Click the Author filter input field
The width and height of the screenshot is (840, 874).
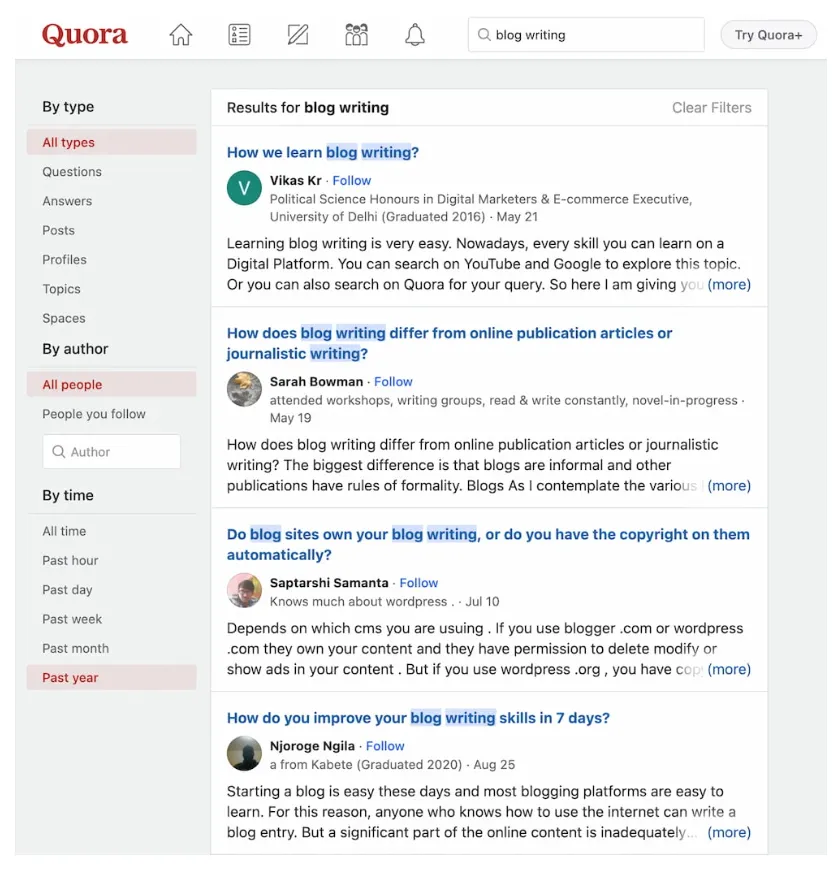[111, 451]
